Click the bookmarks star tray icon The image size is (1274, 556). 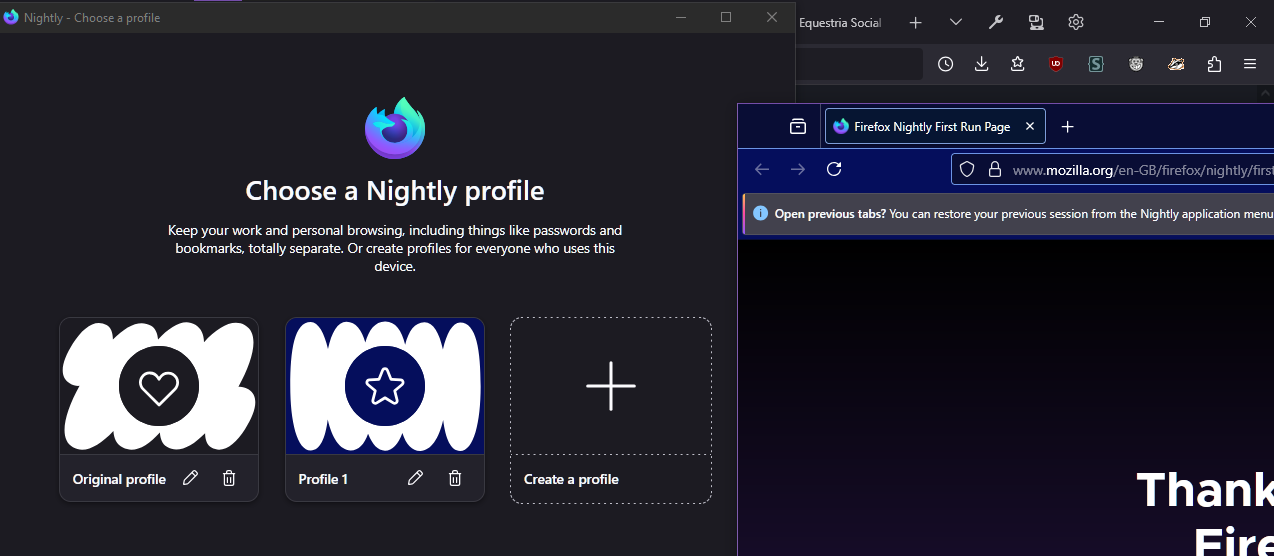point(1017,64)
